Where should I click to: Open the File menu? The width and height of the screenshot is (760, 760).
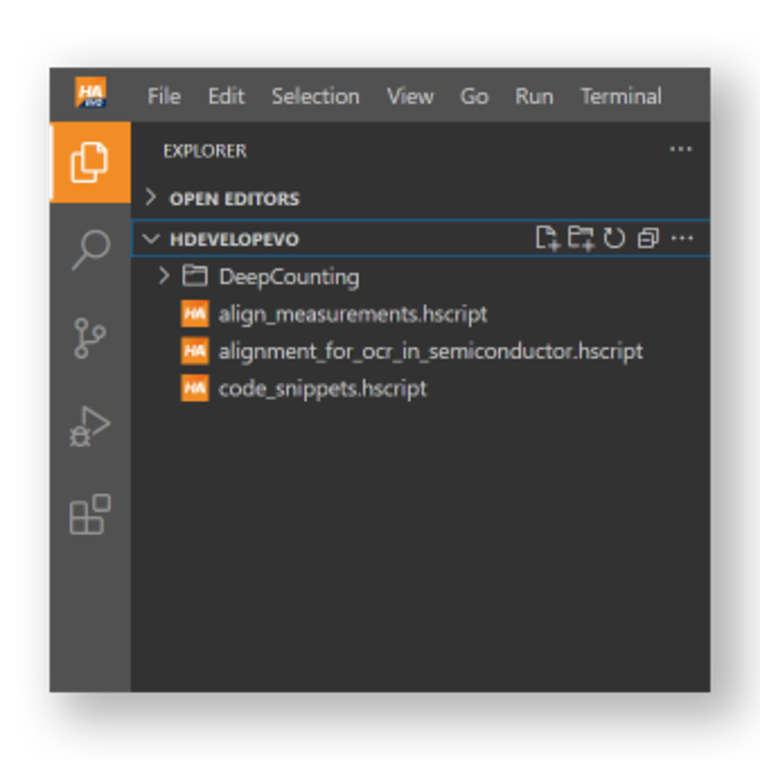(x=164, y=96)
